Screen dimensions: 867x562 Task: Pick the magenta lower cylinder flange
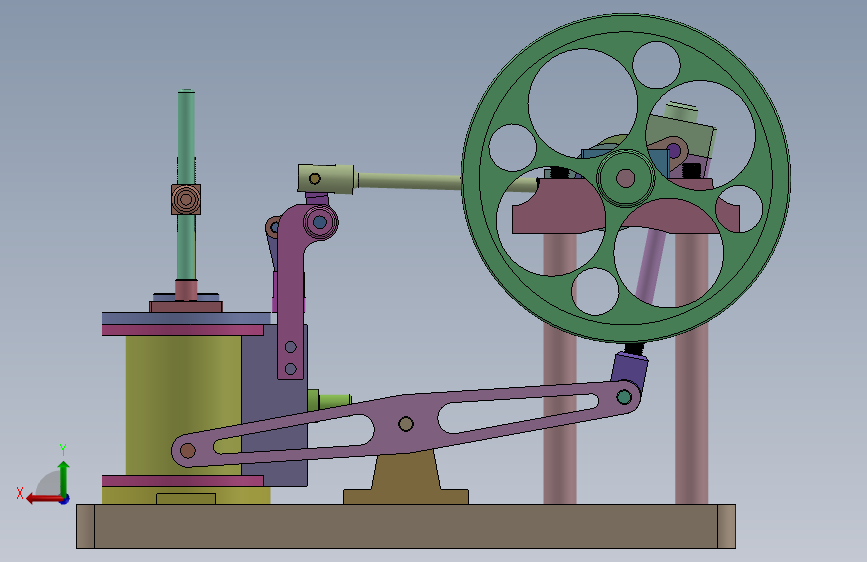[182, 481]
